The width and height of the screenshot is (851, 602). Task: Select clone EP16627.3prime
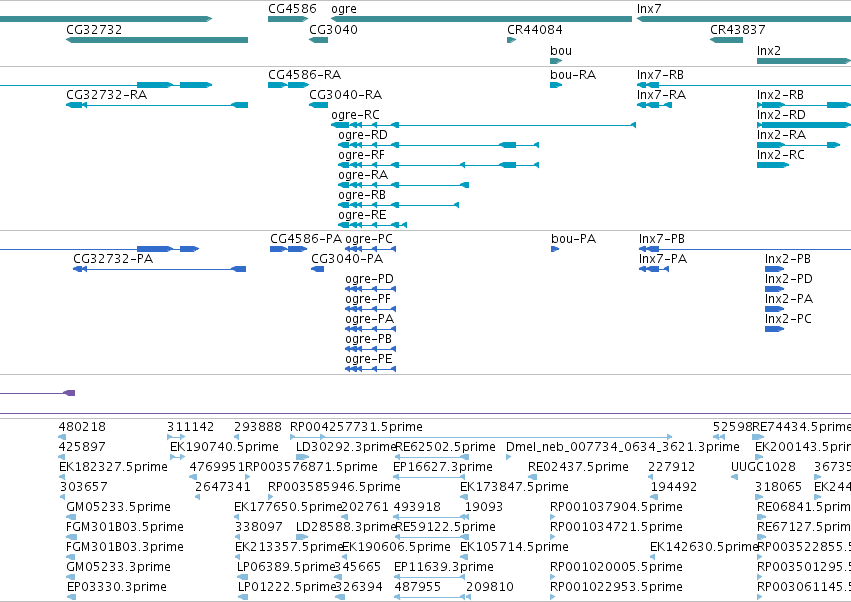click(443, 467)
